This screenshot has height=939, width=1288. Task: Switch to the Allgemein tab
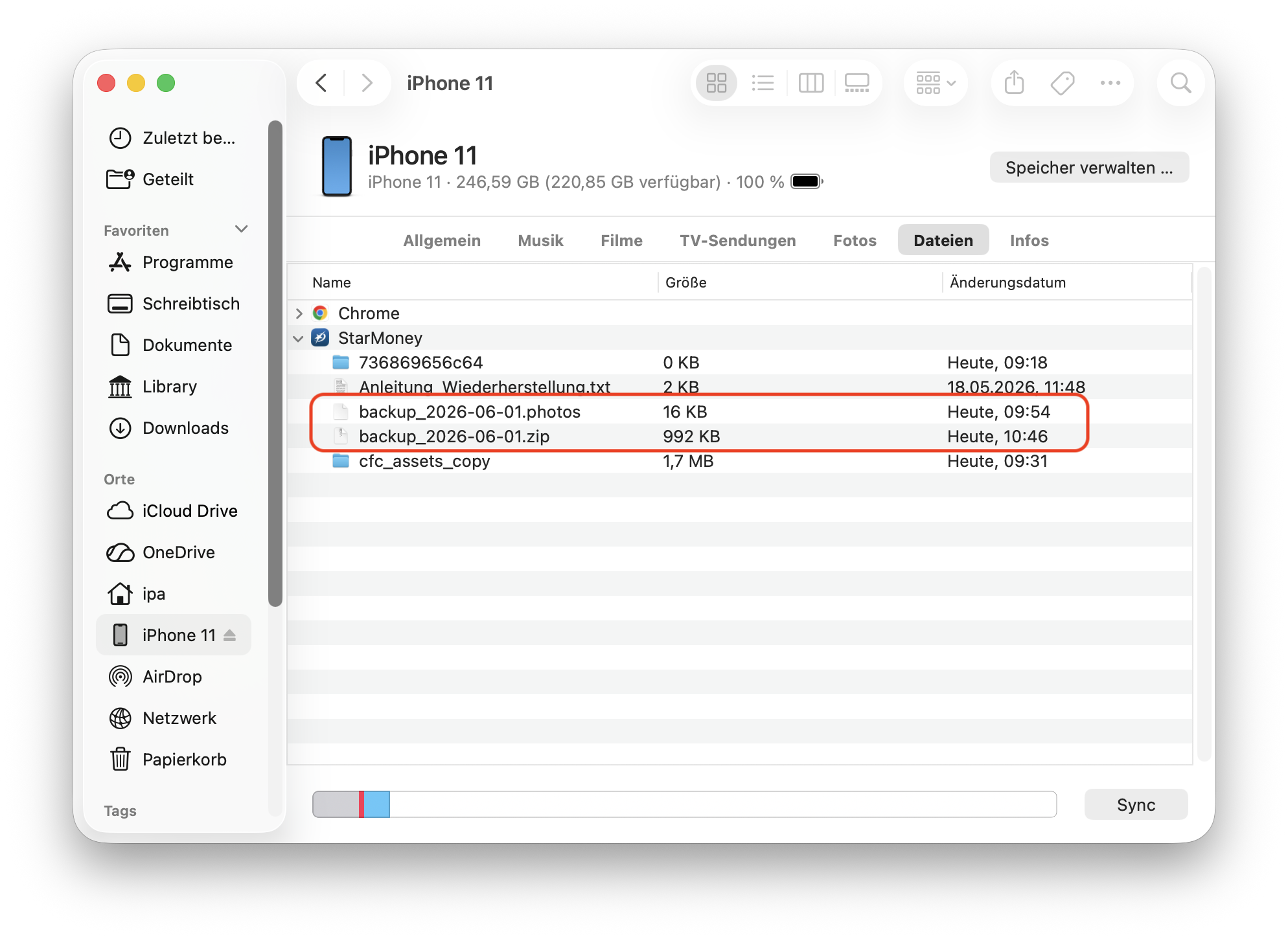coord(442,240)
